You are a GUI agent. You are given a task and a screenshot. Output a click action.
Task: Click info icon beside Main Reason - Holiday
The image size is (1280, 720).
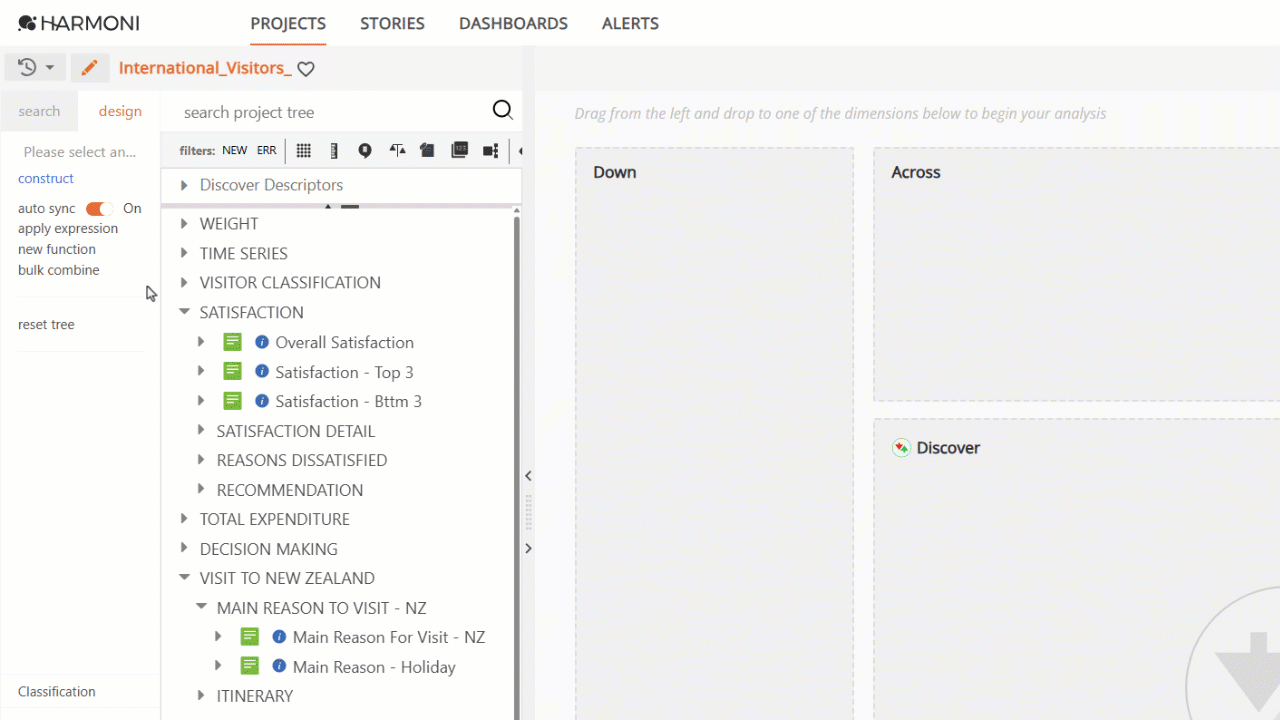coord(279,666)
